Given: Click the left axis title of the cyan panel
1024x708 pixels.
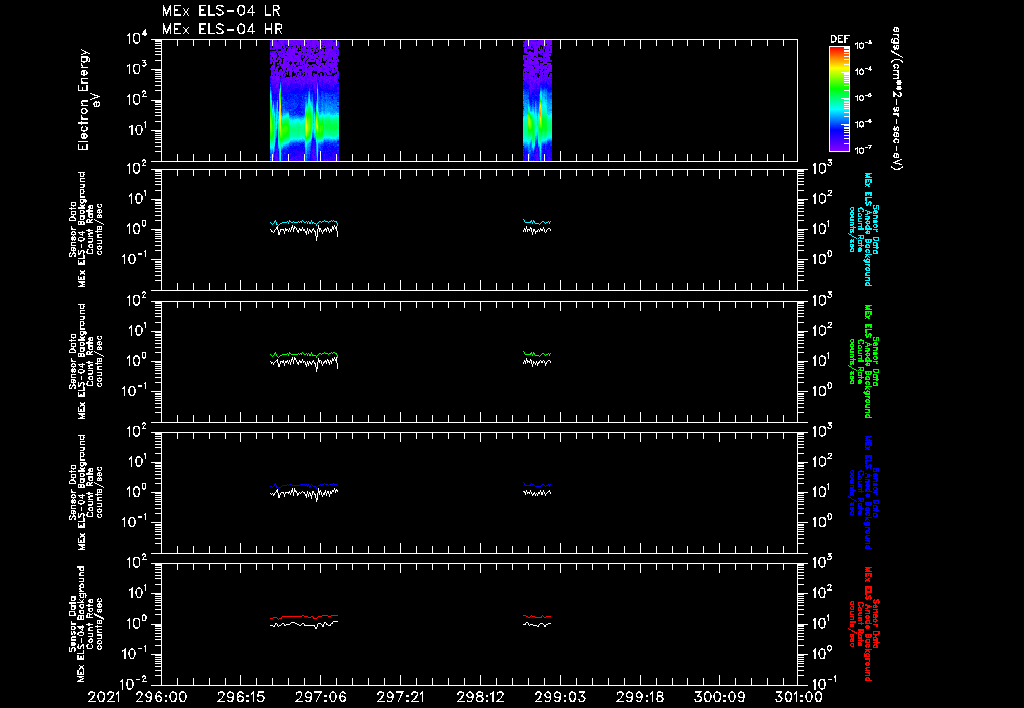Looking at the screenshot, I should click(86, 229).
